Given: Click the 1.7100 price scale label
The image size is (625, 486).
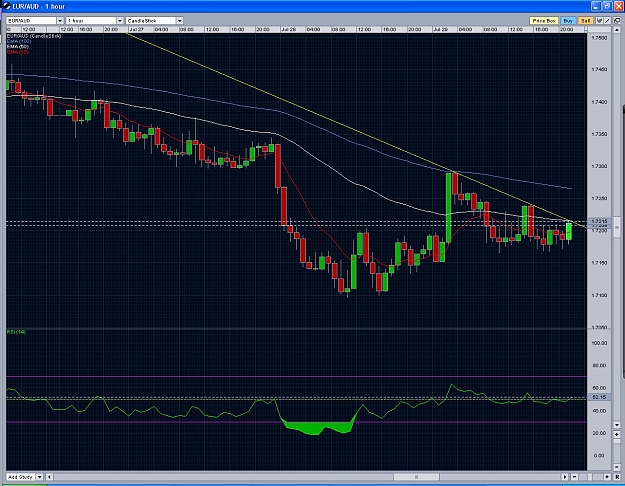Looking at the screenshot, I should [x=599, y=295].
